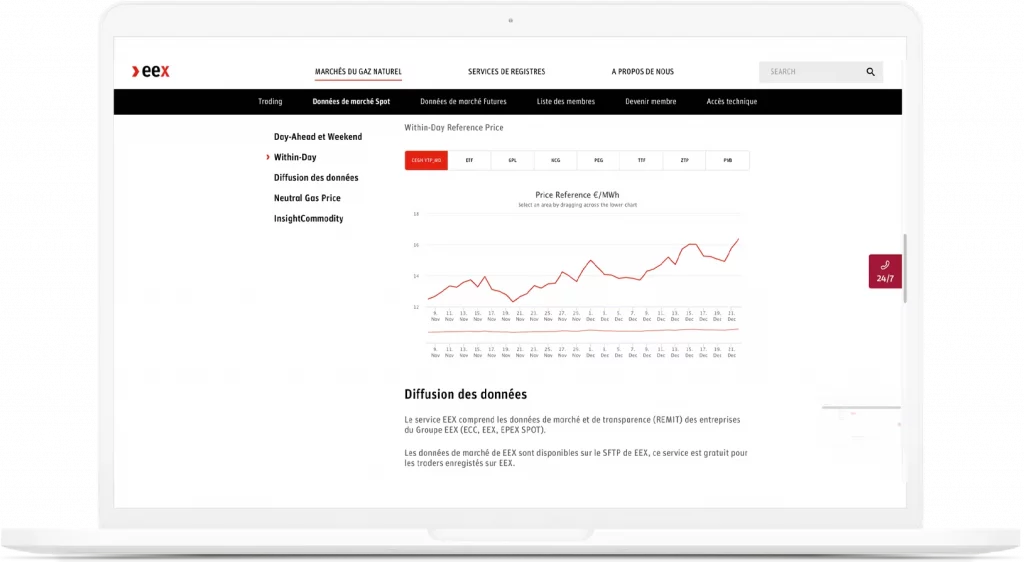Click the lower range selector chart
This screenshot has height=562, width=1024.
click(x=583, y=331)
